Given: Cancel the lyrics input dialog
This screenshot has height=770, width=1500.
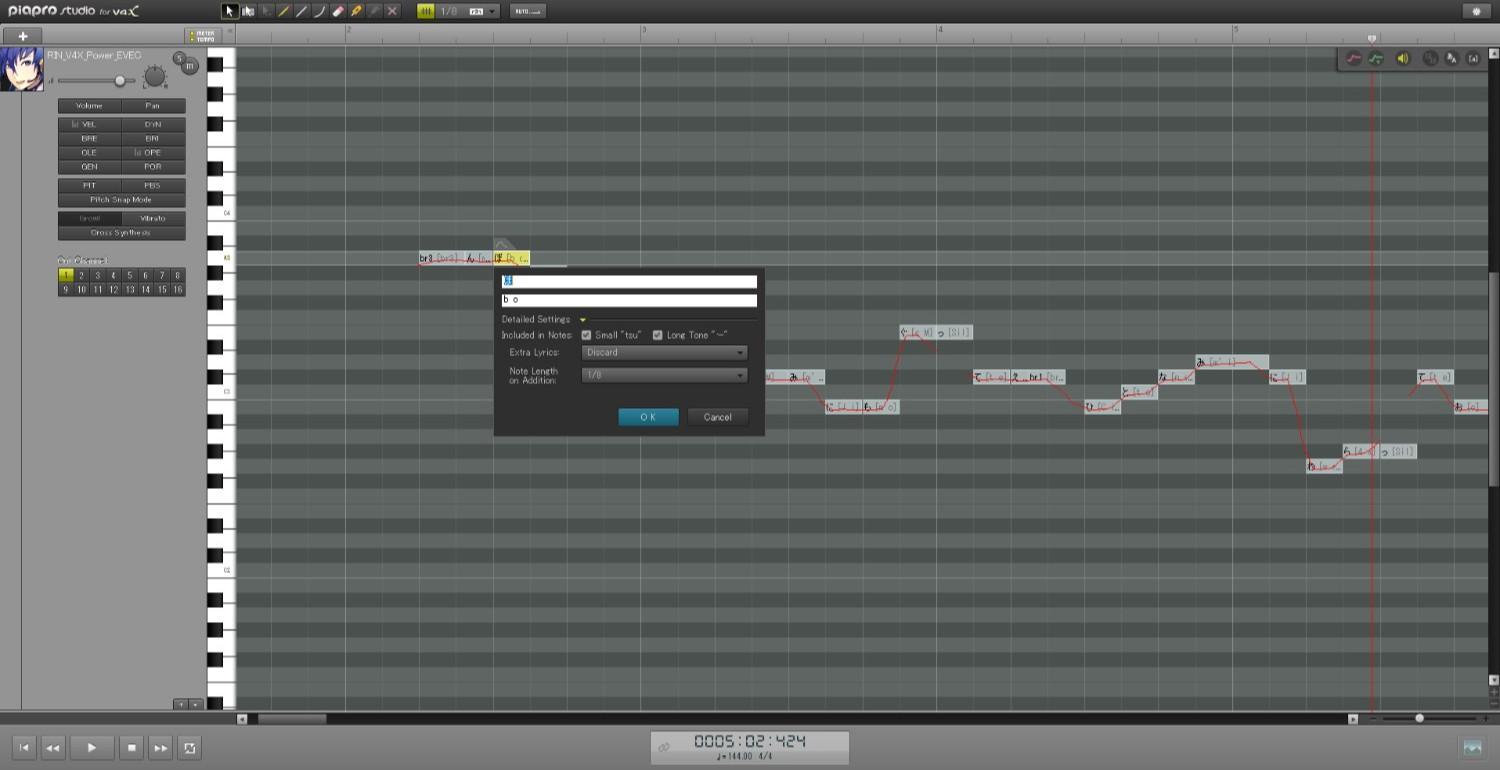Looking at the screenshot, I should 717,417.
